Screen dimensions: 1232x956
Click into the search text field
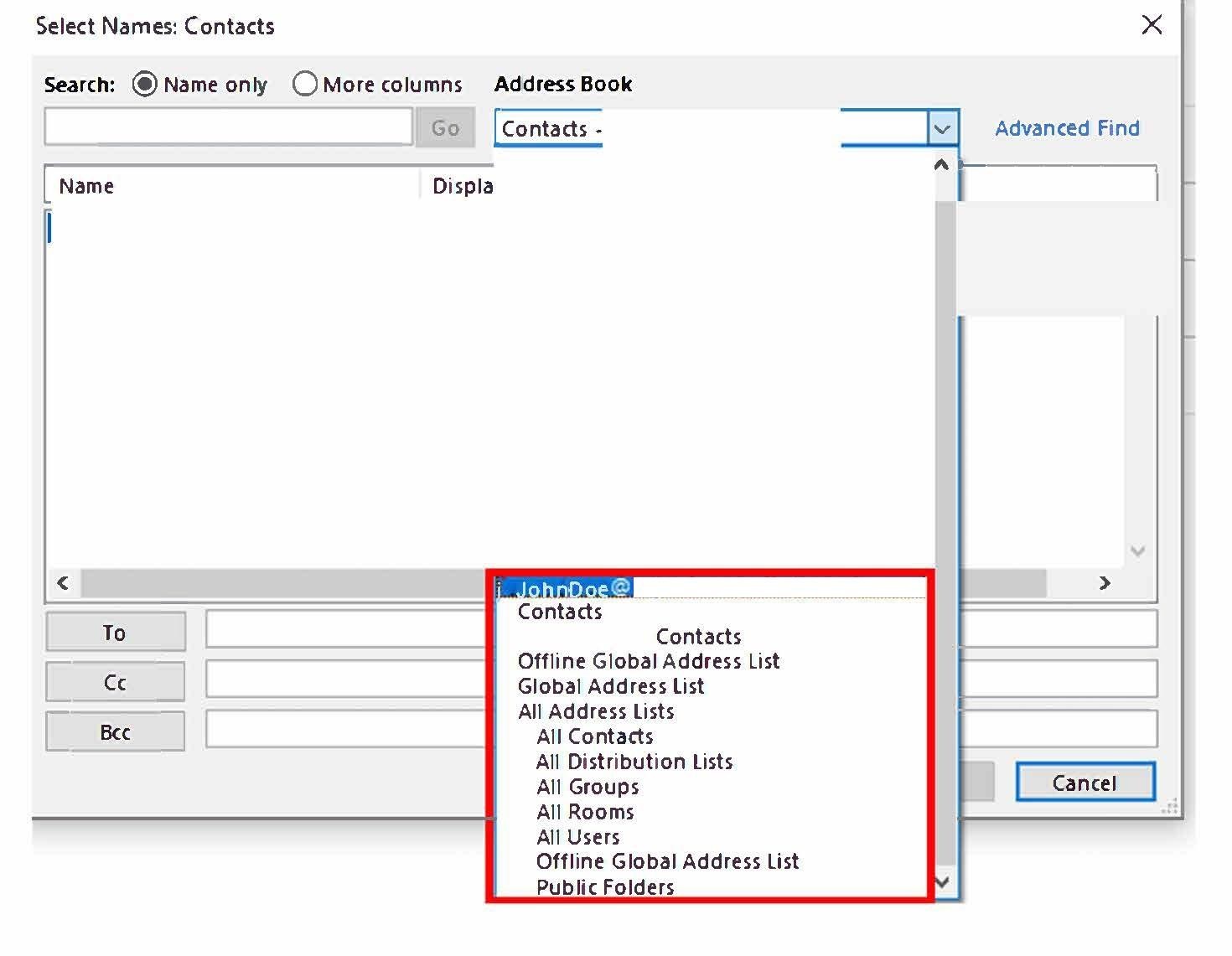[x=228, y=127]
